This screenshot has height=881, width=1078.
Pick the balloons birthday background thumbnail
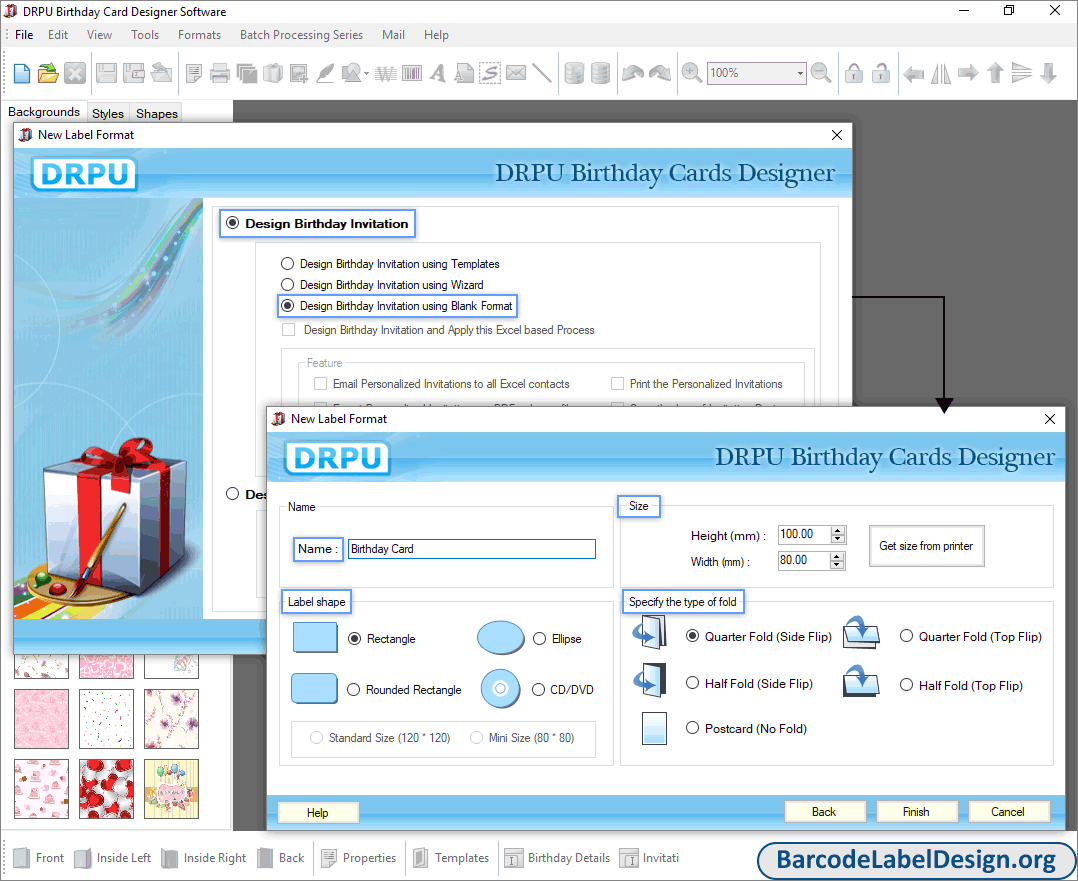click(171, 789)
